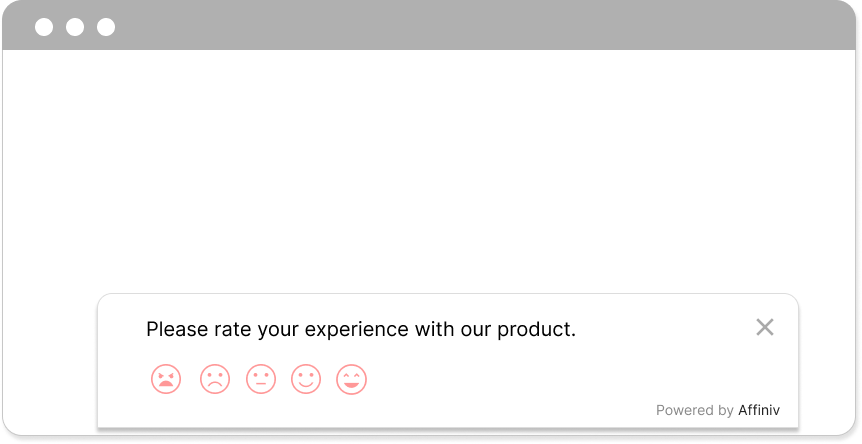
Task: Click the first white dot in title bar
Action: pyautogui.click(x=44, y=27)
